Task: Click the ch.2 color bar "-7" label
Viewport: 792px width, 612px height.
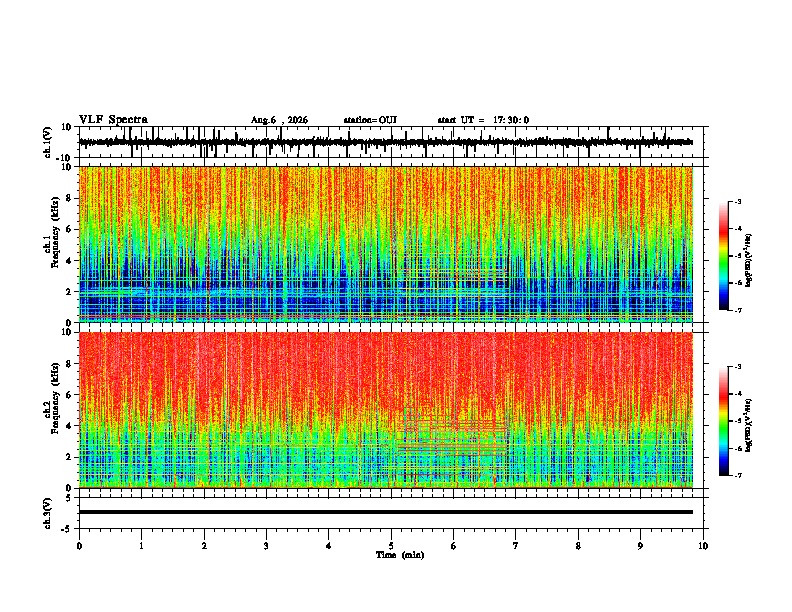Action: click(x=738, y=475)
